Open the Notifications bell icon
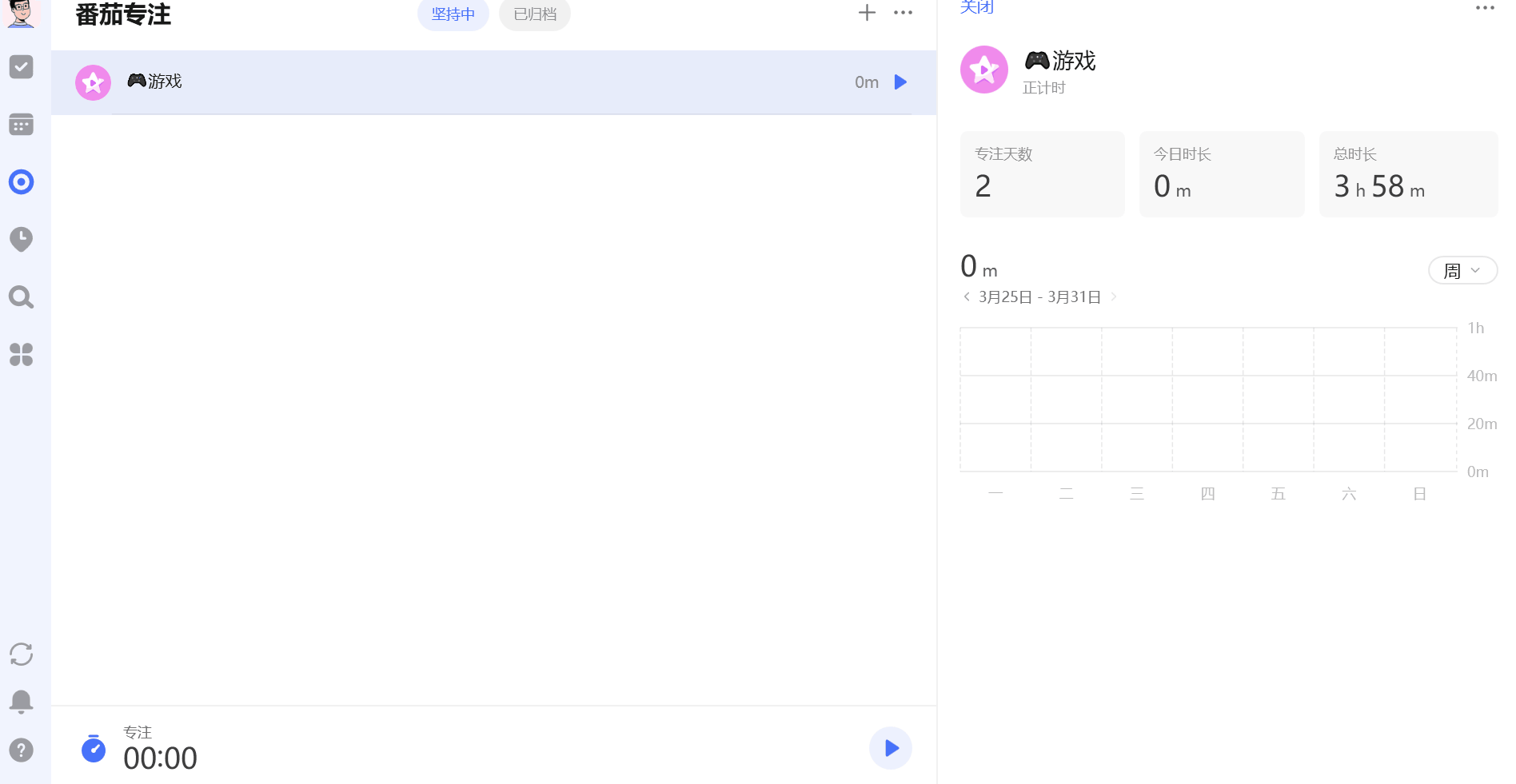The width and height of the screenshot is (1516, 784). pyautogui.click(x=22, y=702)
